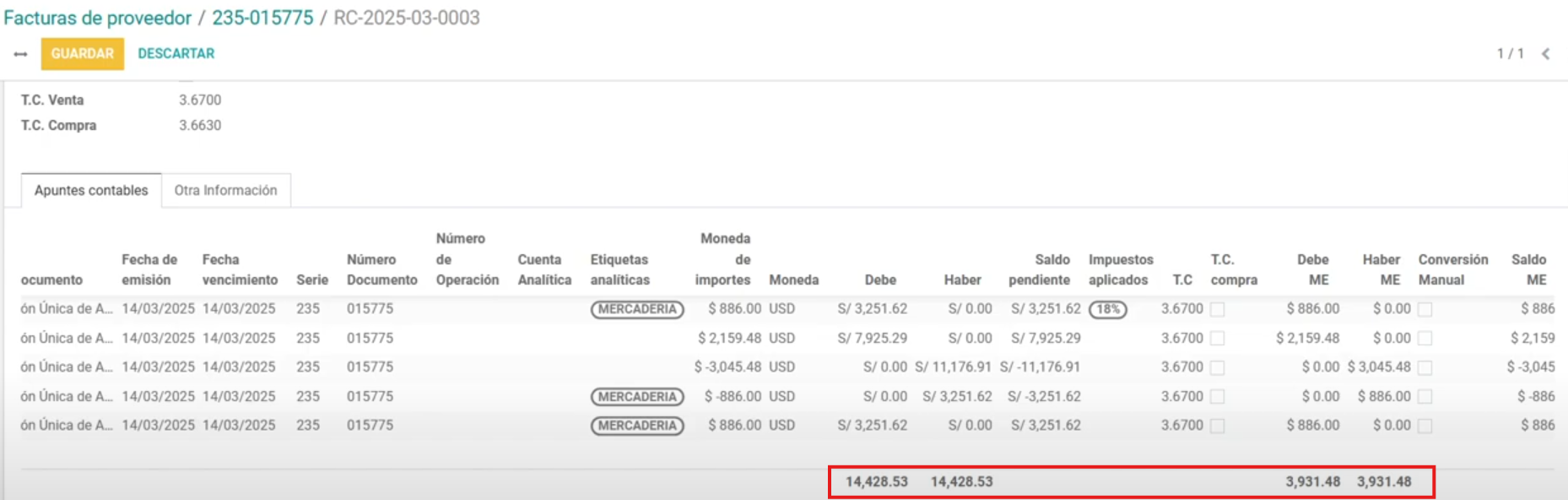Click the previous record chevron arrow

tap(1545, 54)
